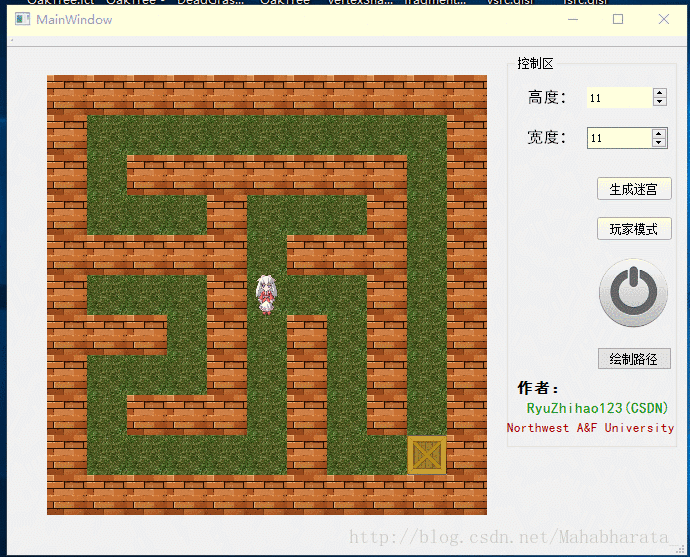
Task: Focus the 高度 height input field
Action: 619,98
